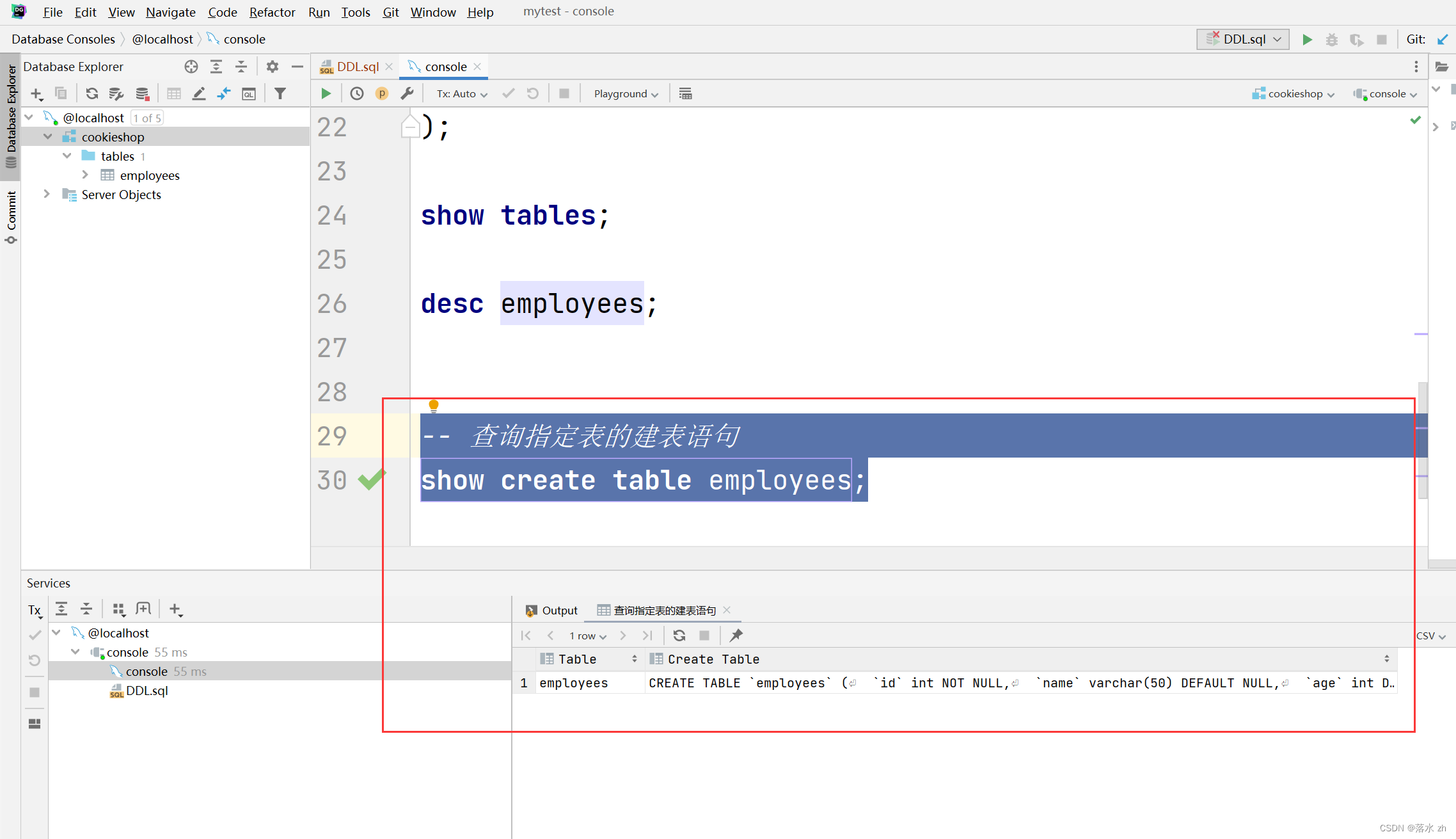Screen dimensions: 1456x839
Task: Click the cookieshop session selector dropdown
Action: (1294, 93)
